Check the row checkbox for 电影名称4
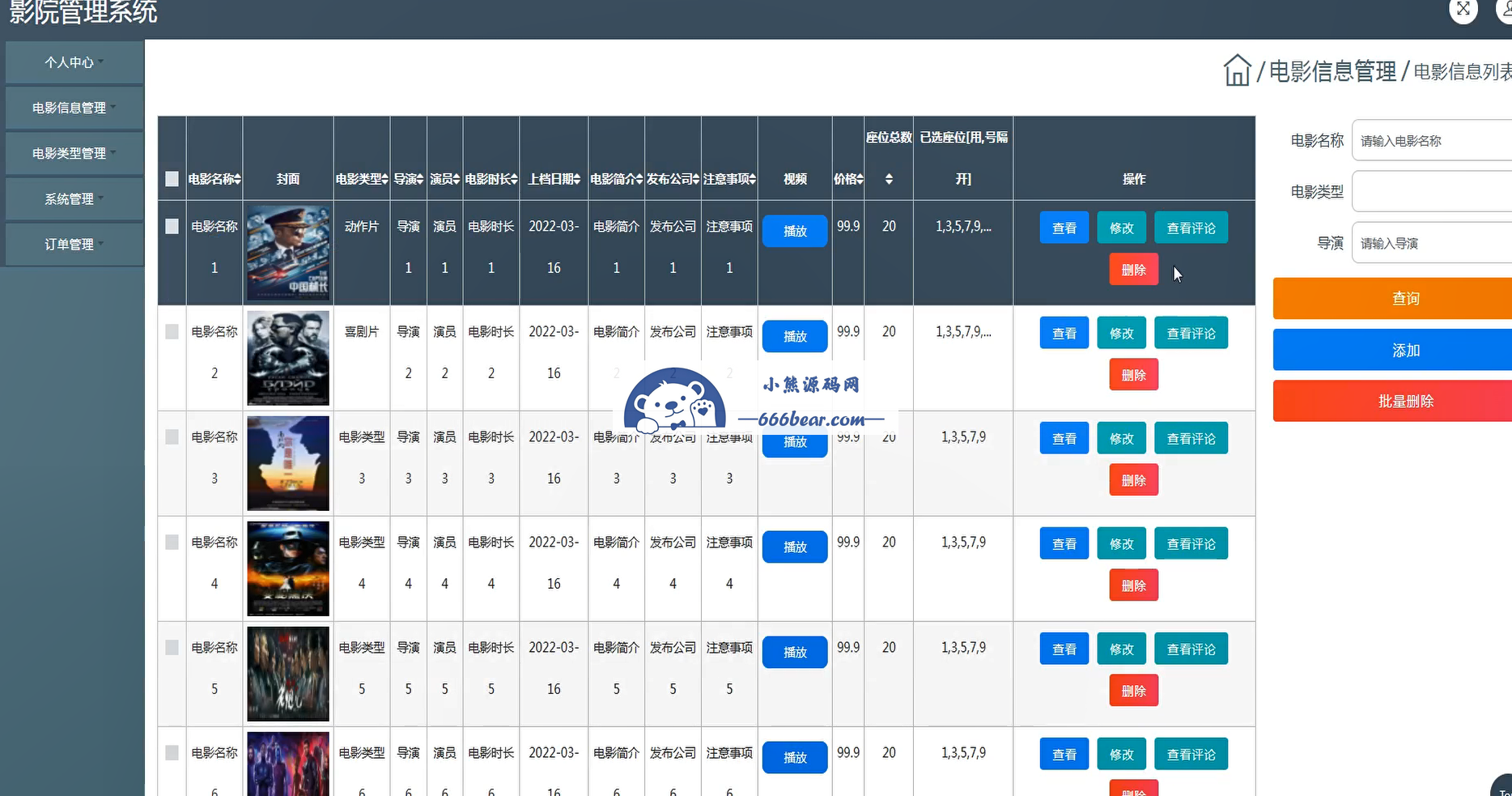The height and width of the screenshot is (796, 1512). tap(172, 543)
